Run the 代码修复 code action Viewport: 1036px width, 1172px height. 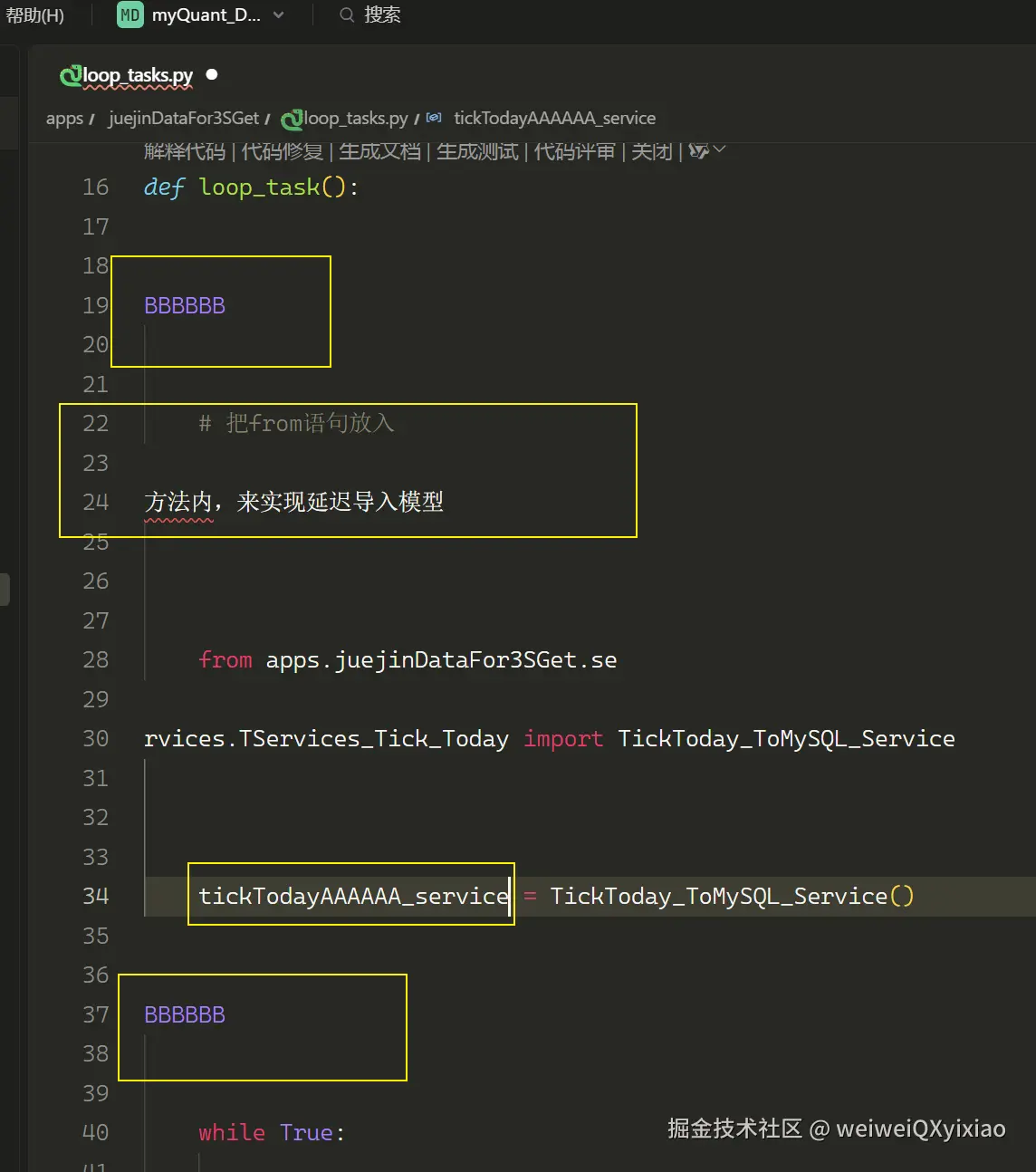click(x=283, y=151)
